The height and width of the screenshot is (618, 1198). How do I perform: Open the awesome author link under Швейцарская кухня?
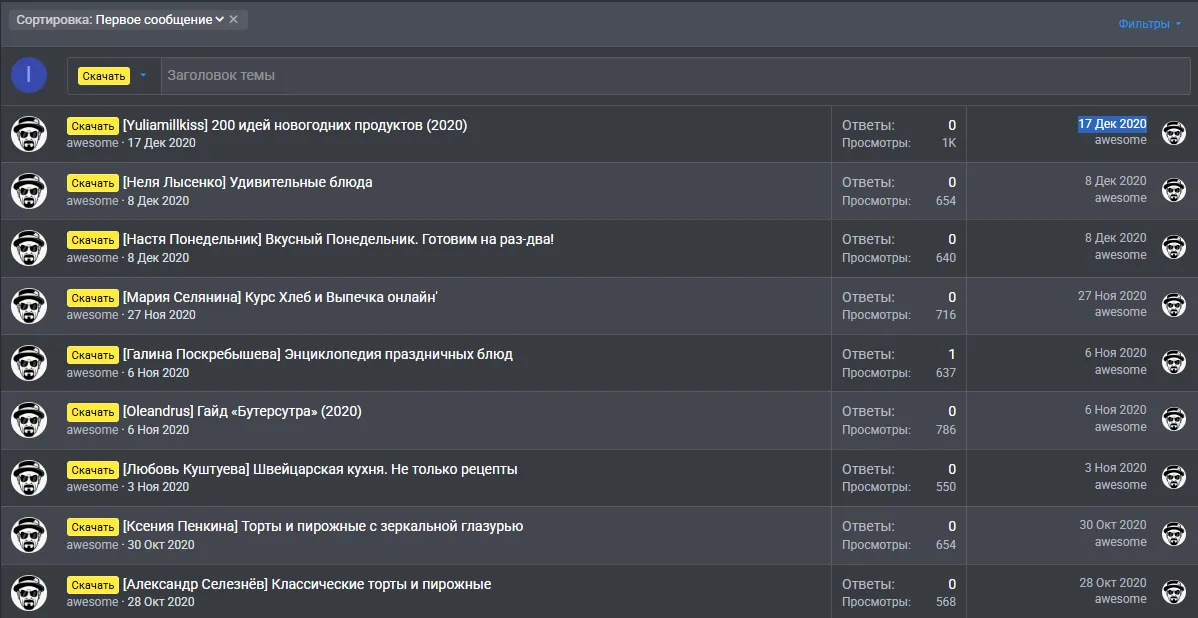coord(92,487)
